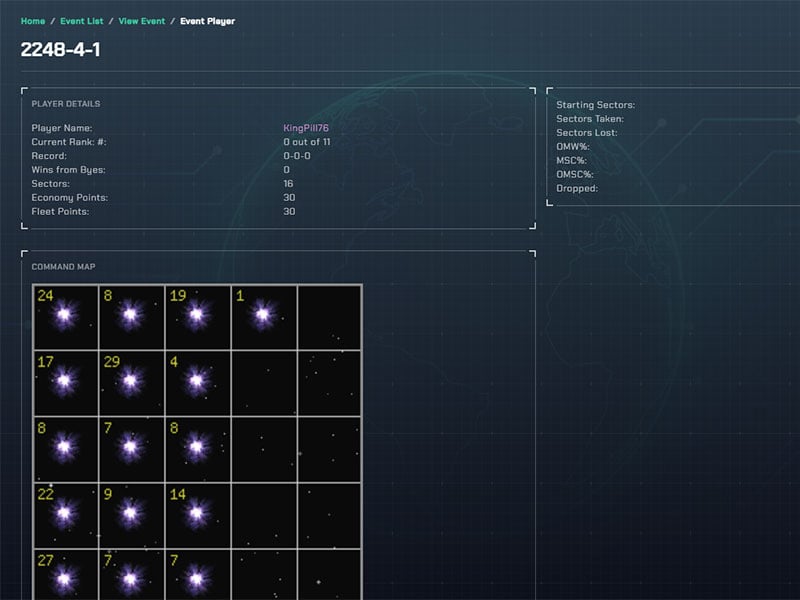Click the star icon in sector 14
The image size is (800, 600).
coord(198,513)
